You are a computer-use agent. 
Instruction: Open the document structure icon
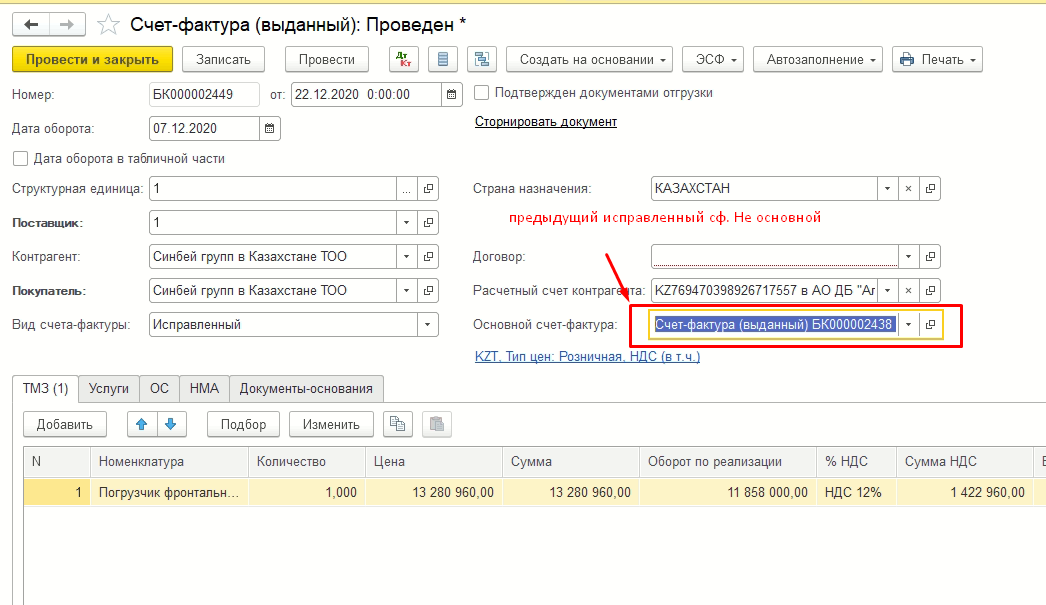[483, 60]
